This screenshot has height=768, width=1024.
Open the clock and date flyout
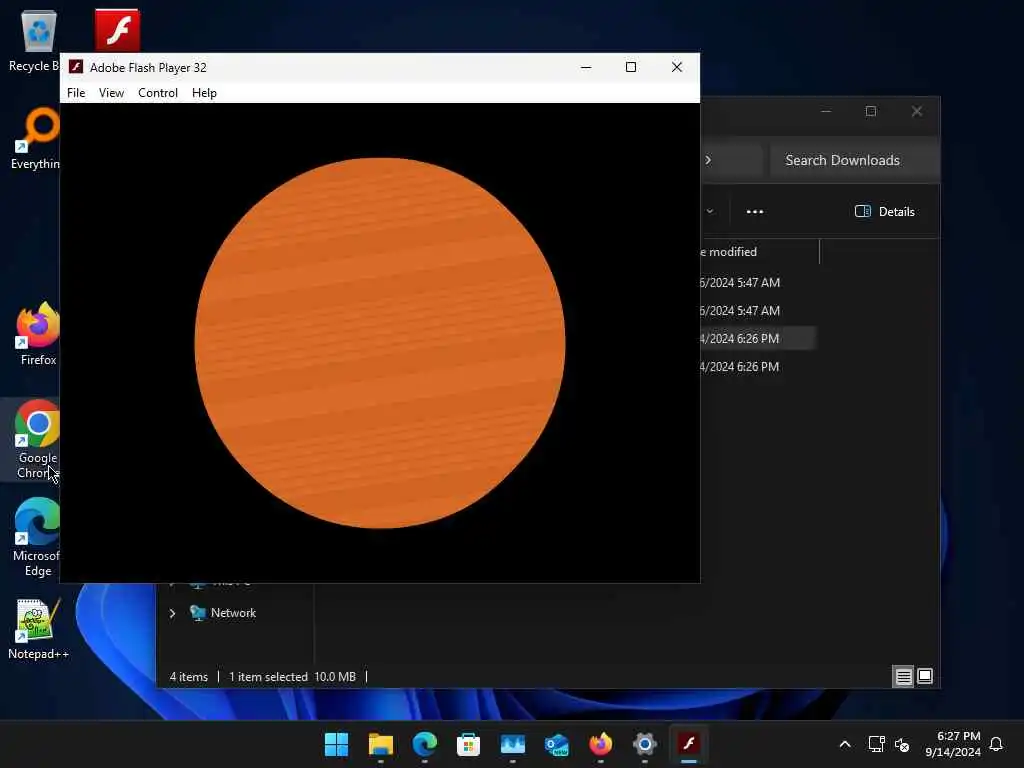point(952,744)
